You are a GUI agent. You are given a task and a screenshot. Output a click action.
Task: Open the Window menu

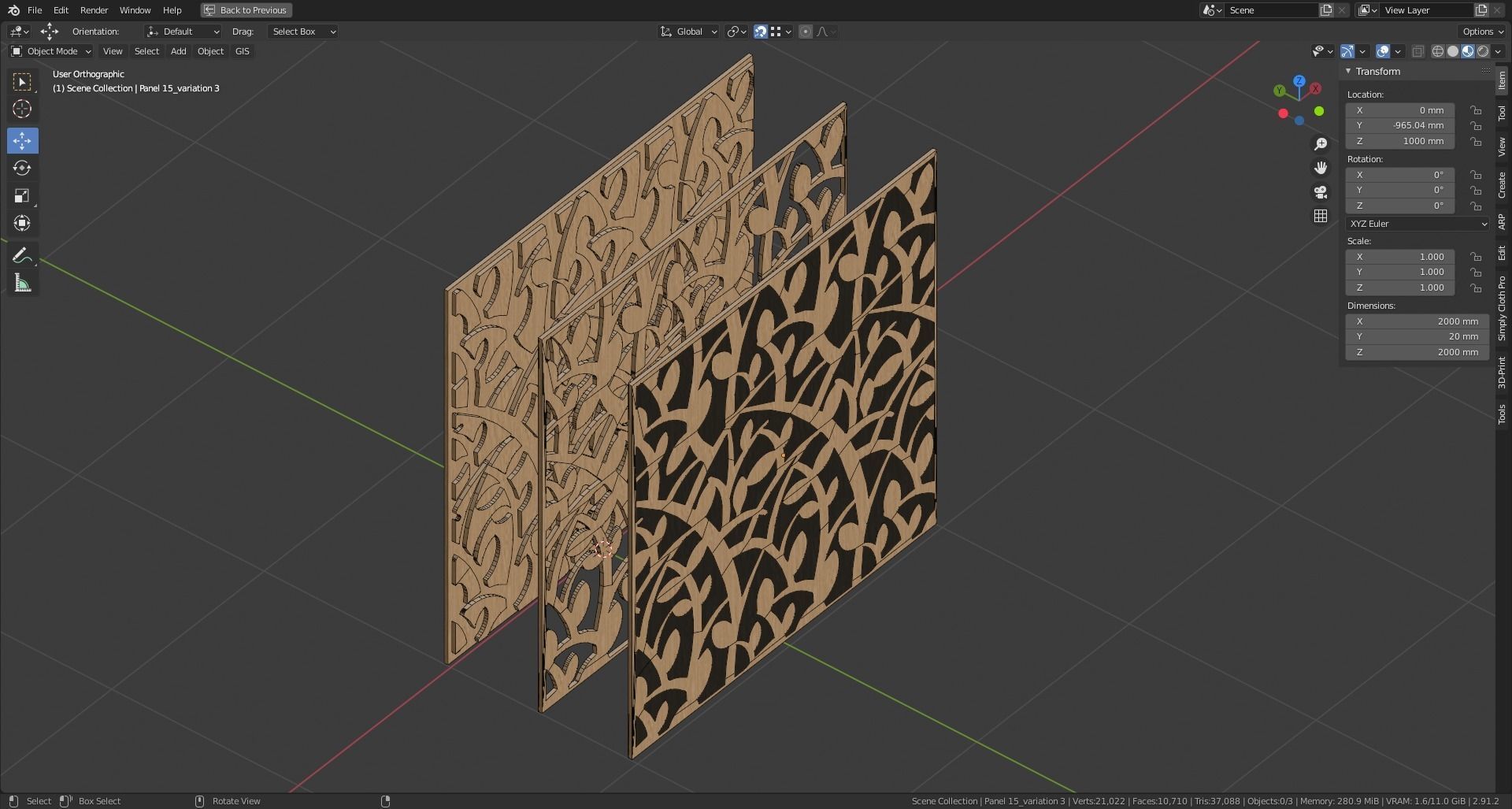(x=135, y=10)
